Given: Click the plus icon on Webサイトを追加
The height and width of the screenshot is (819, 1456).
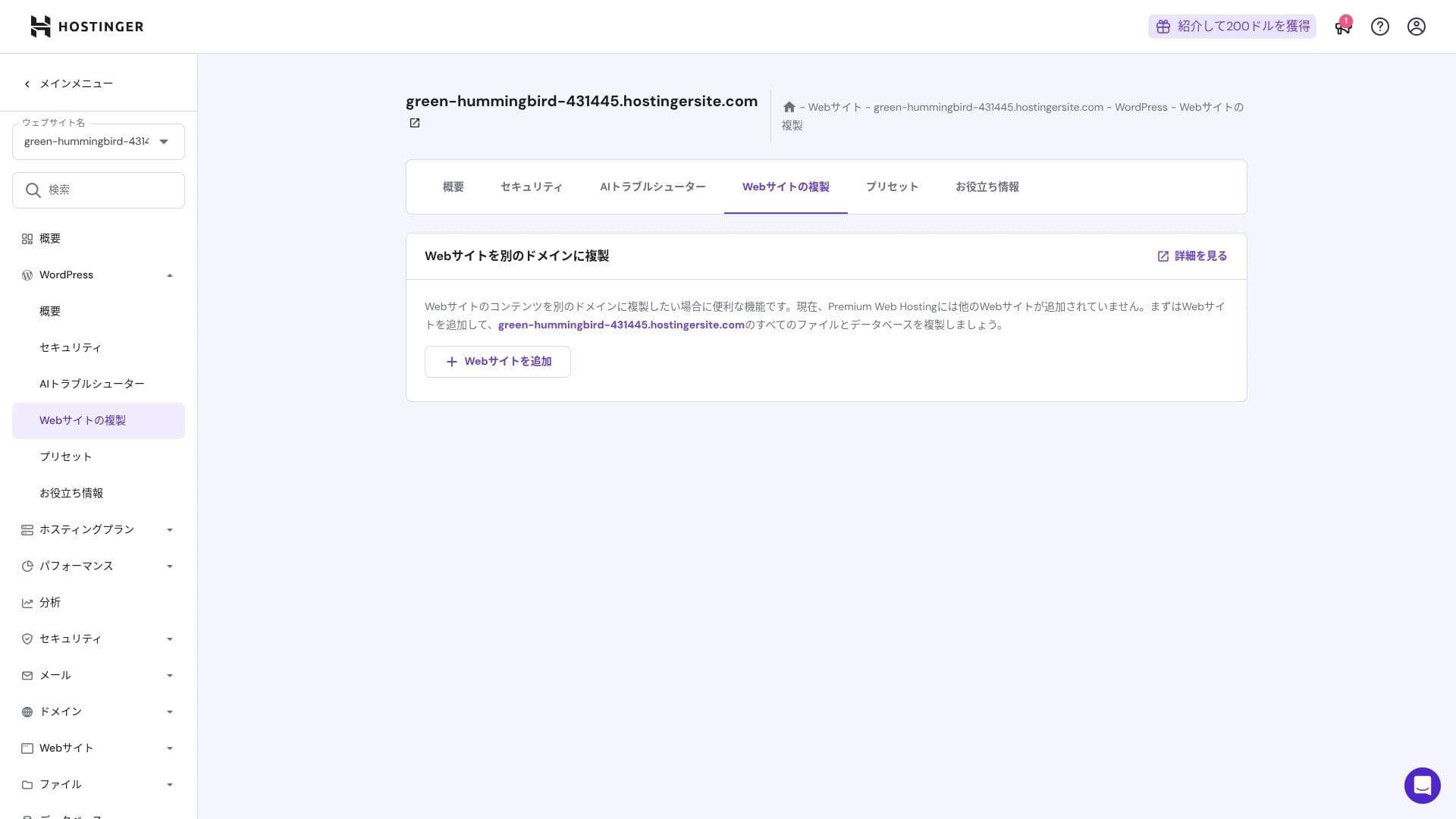Looking at the screenshot, I should pos(452,362).
